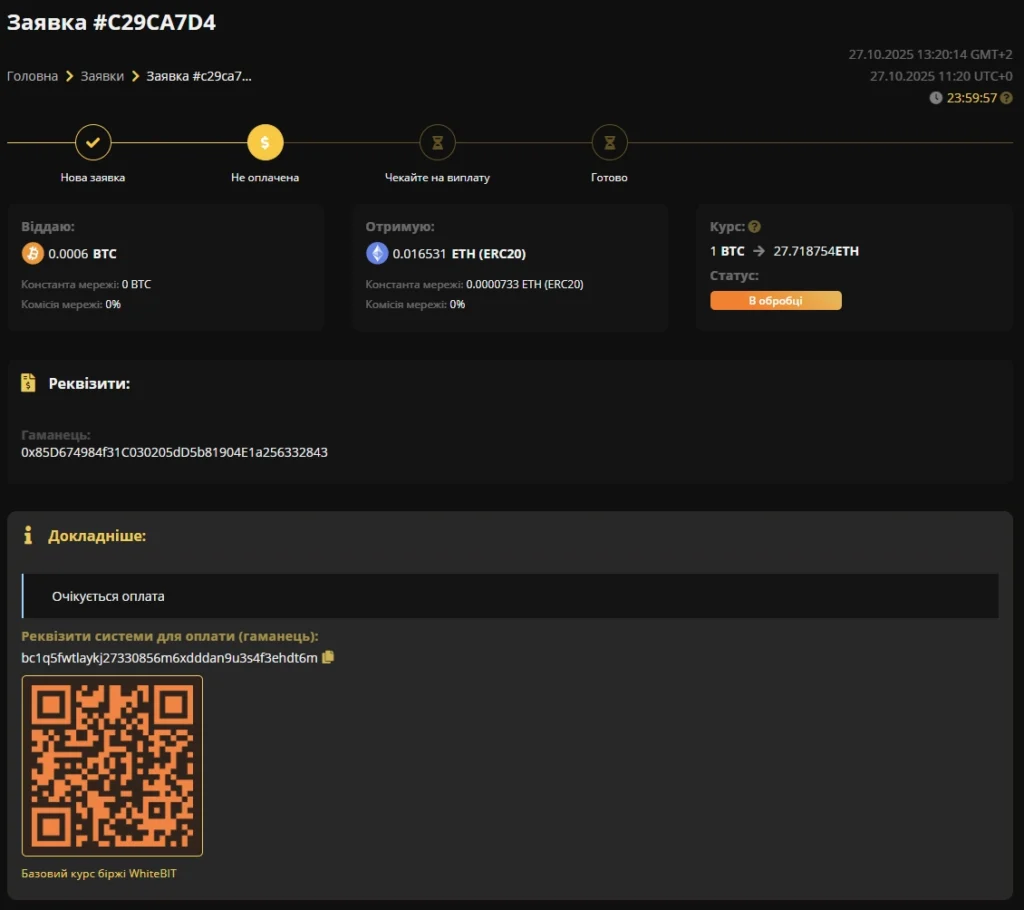Click the Отримую heading
Viewport: 1024px width, 910px height.
click(x=400, y=227)
